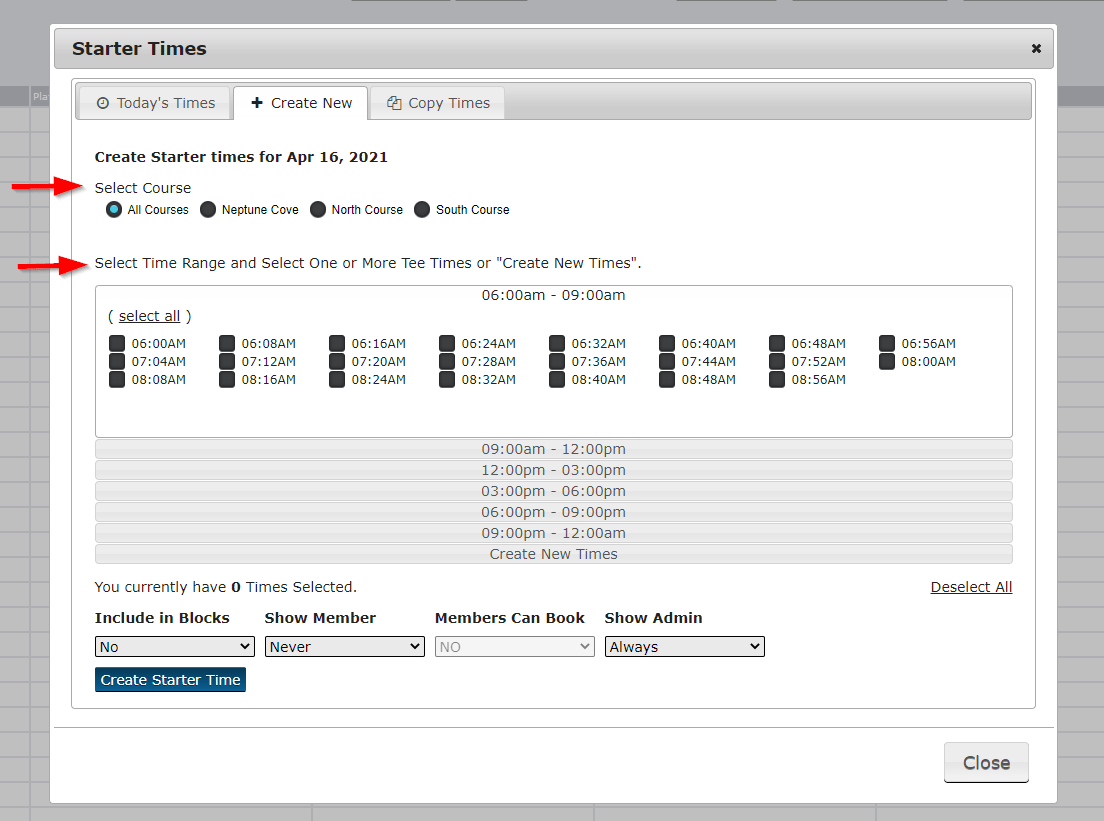
Task: Open the Show Admin dropdown
Action: click(x=684, y=646)
